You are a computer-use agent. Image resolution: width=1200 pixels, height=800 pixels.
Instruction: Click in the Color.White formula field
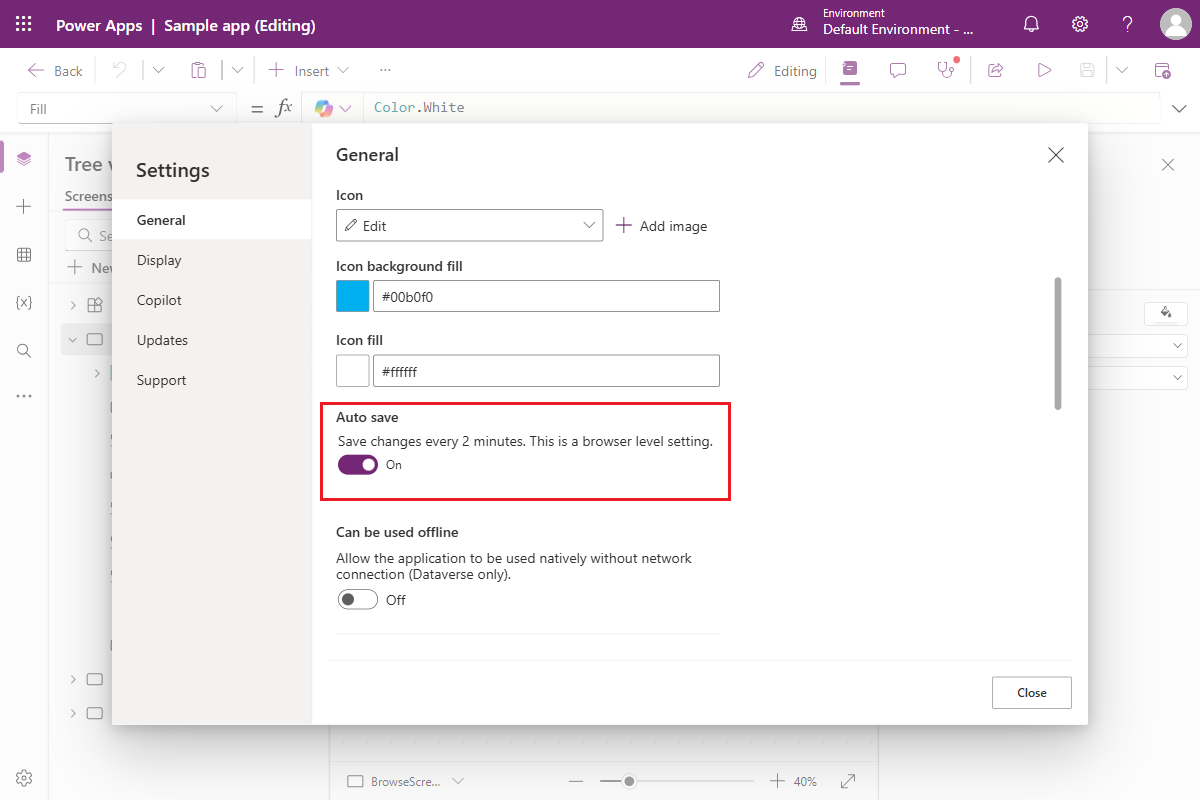click(760, 108)
